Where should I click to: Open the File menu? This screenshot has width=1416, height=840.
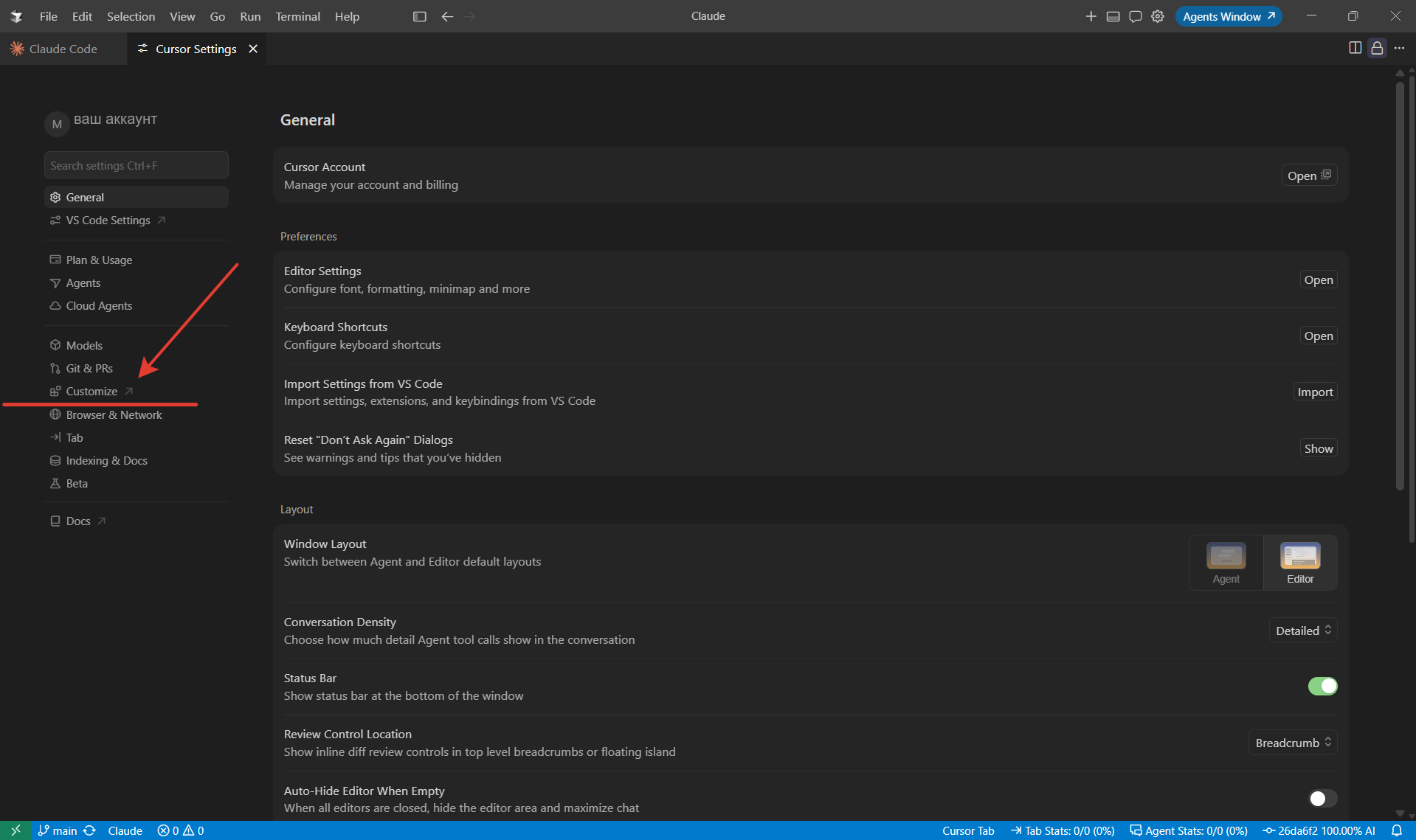[x=48, y=16]
